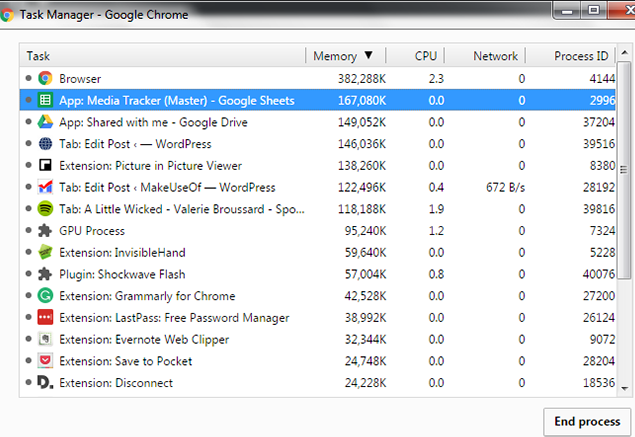
Task: Select App: Media Tracker (Master) - Google Sheets
Action: pos(318,100)
